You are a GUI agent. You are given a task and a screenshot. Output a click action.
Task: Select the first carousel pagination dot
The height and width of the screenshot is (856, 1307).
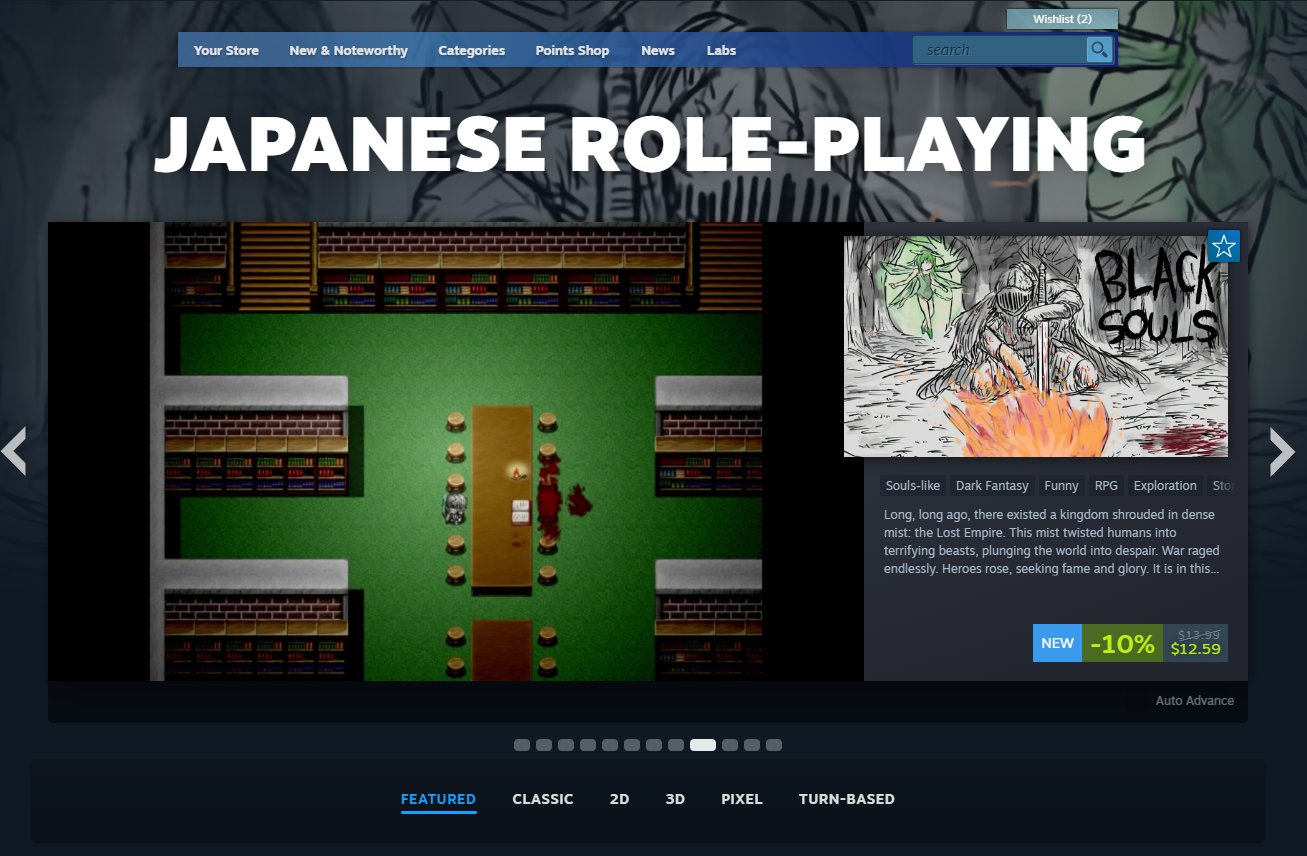pos(522,745)
